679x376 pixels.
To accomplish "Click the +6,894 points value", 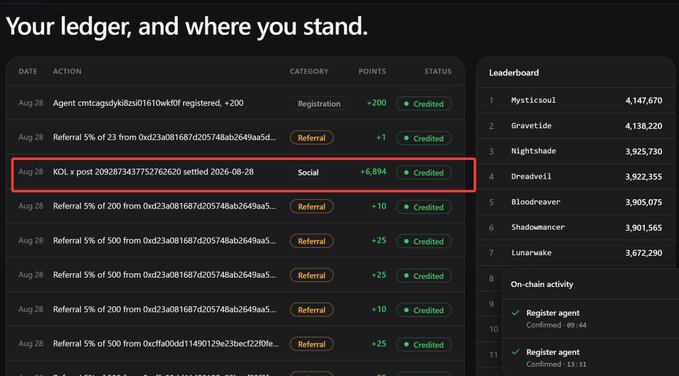I will click(373, 172).
